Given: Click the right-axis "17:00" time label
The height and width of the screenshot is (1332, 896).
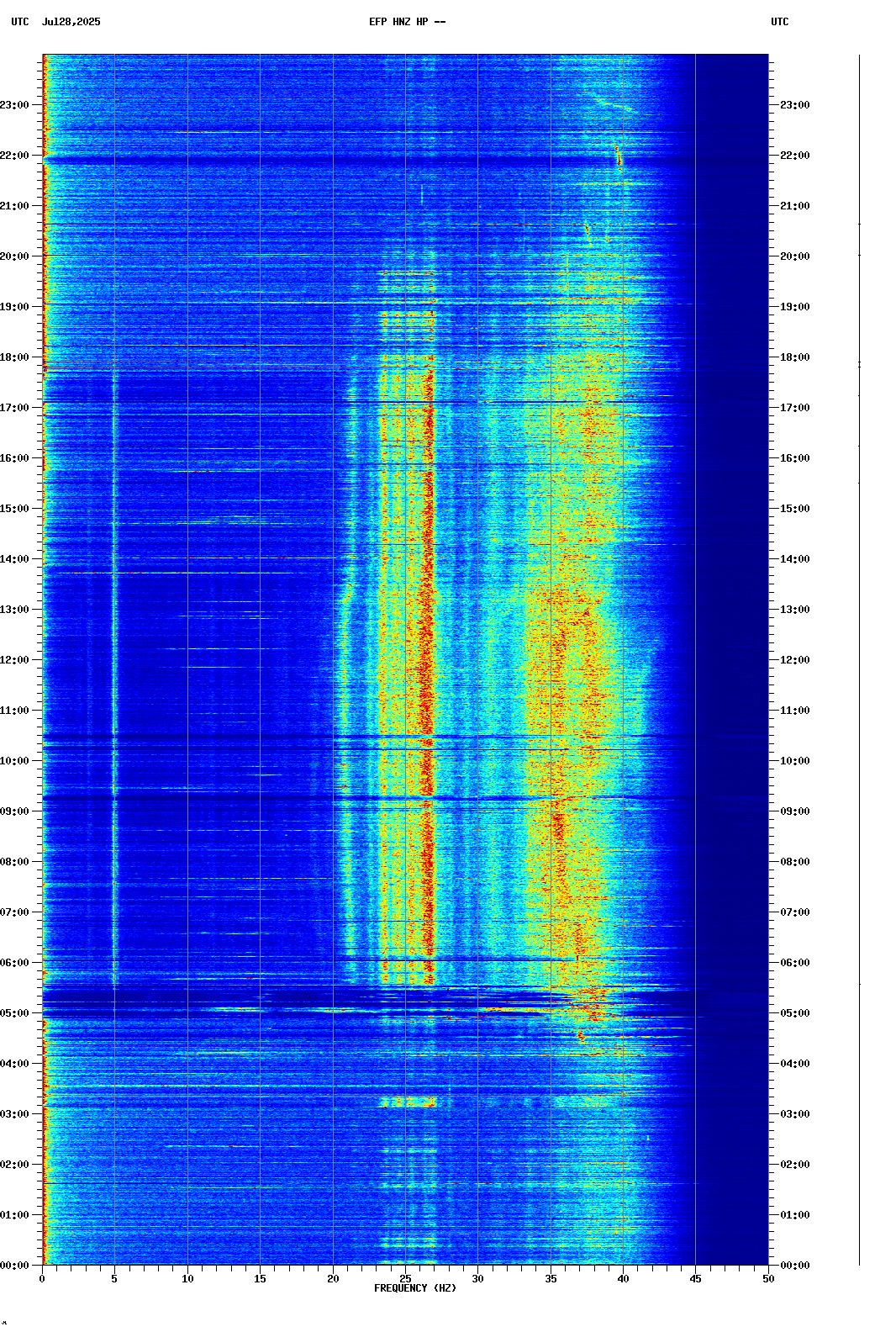Looking at the screenshot, I should [x=795, y=408].
